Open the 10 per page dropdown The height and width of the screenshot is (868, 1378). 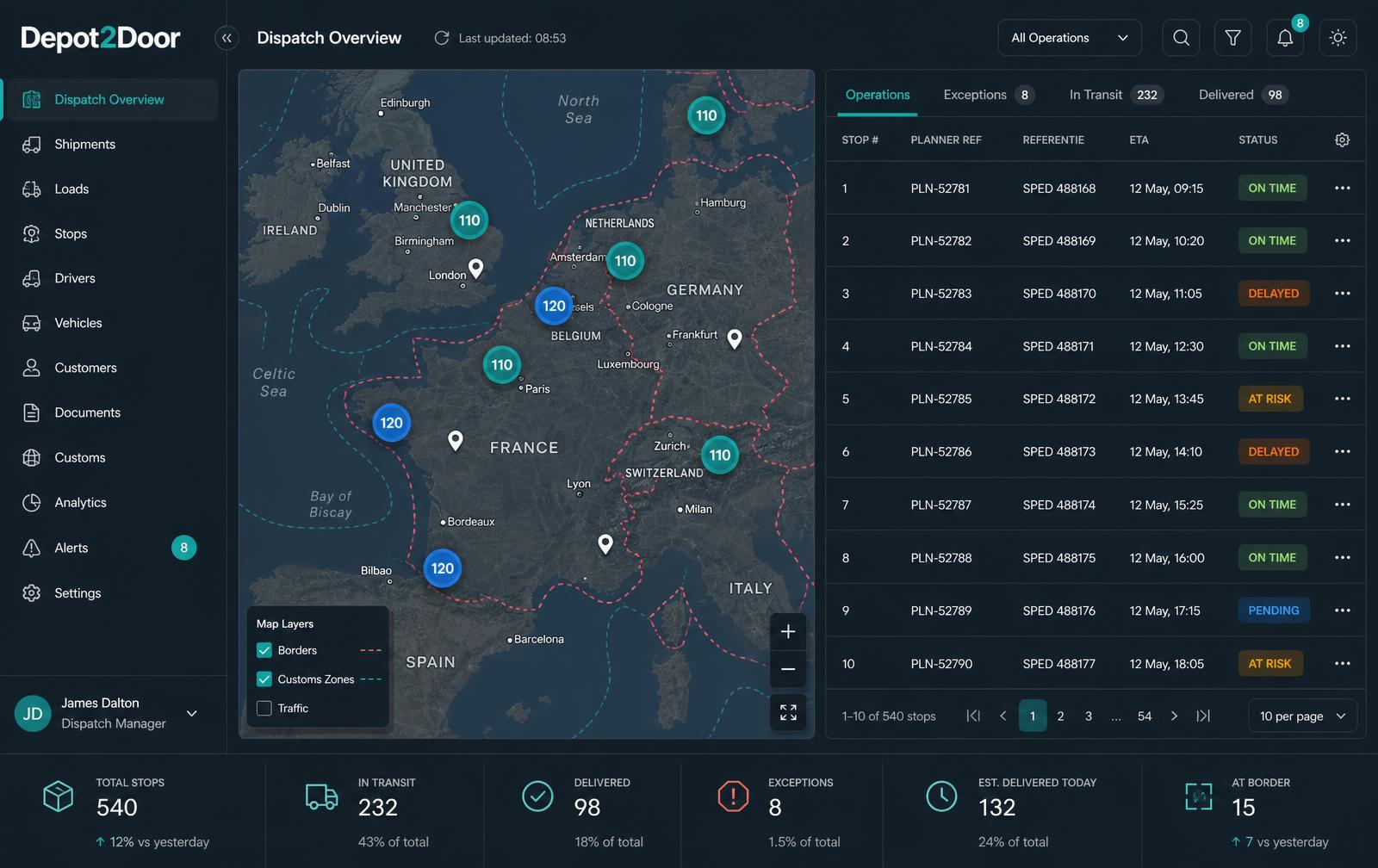point(1302,716)
